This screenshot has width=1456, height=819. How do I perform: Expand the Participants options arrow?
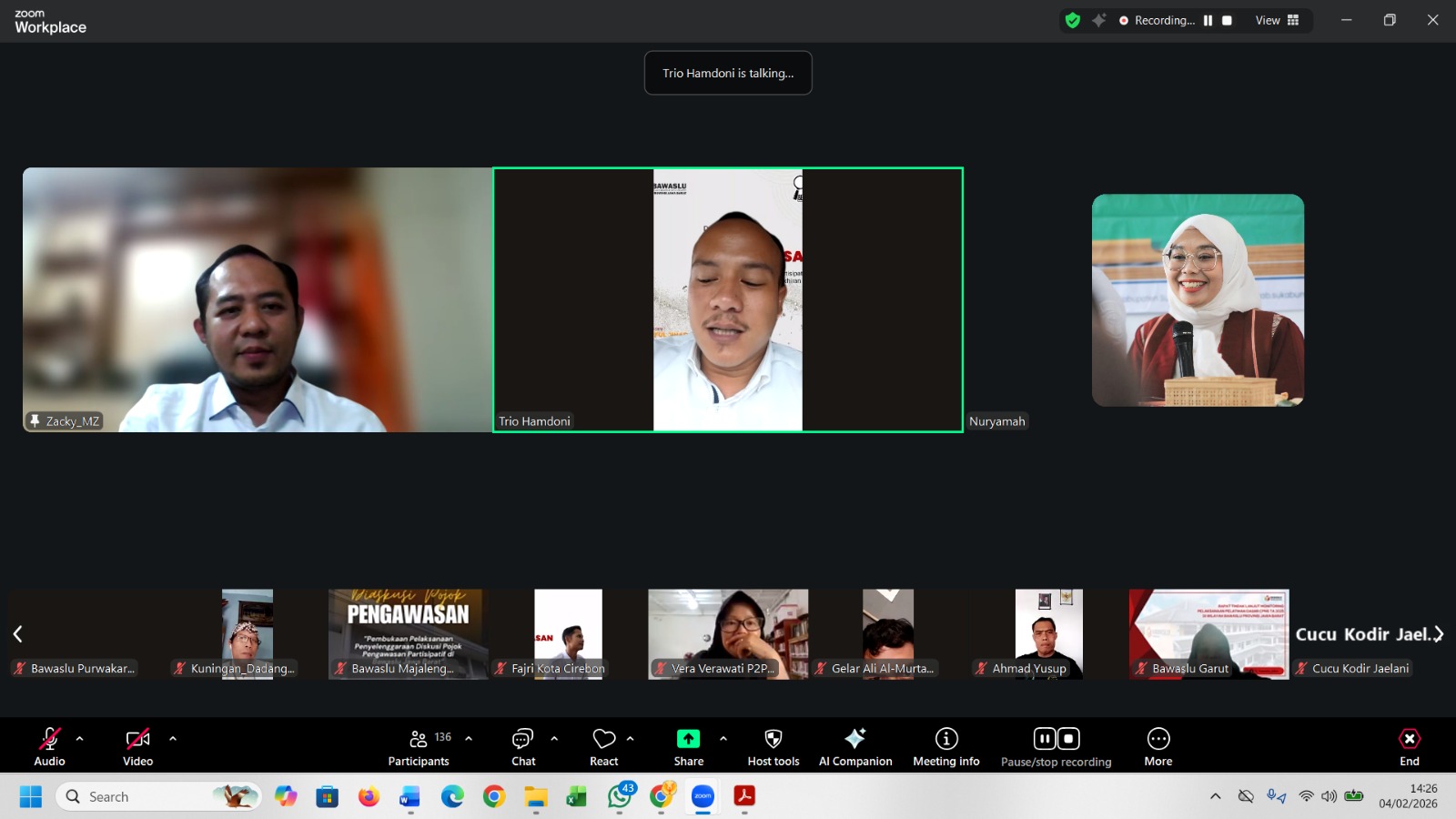[x=469, y=739]
